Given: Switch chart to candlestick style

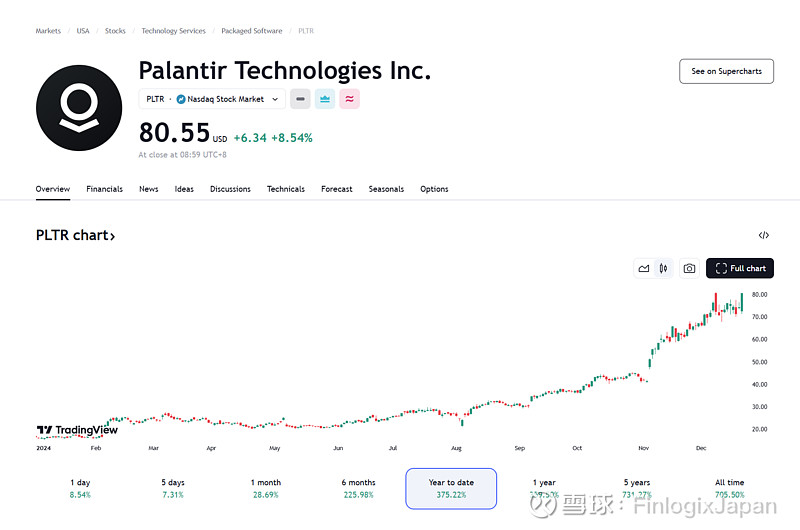Looking at the screenshot, I should 663,268.
